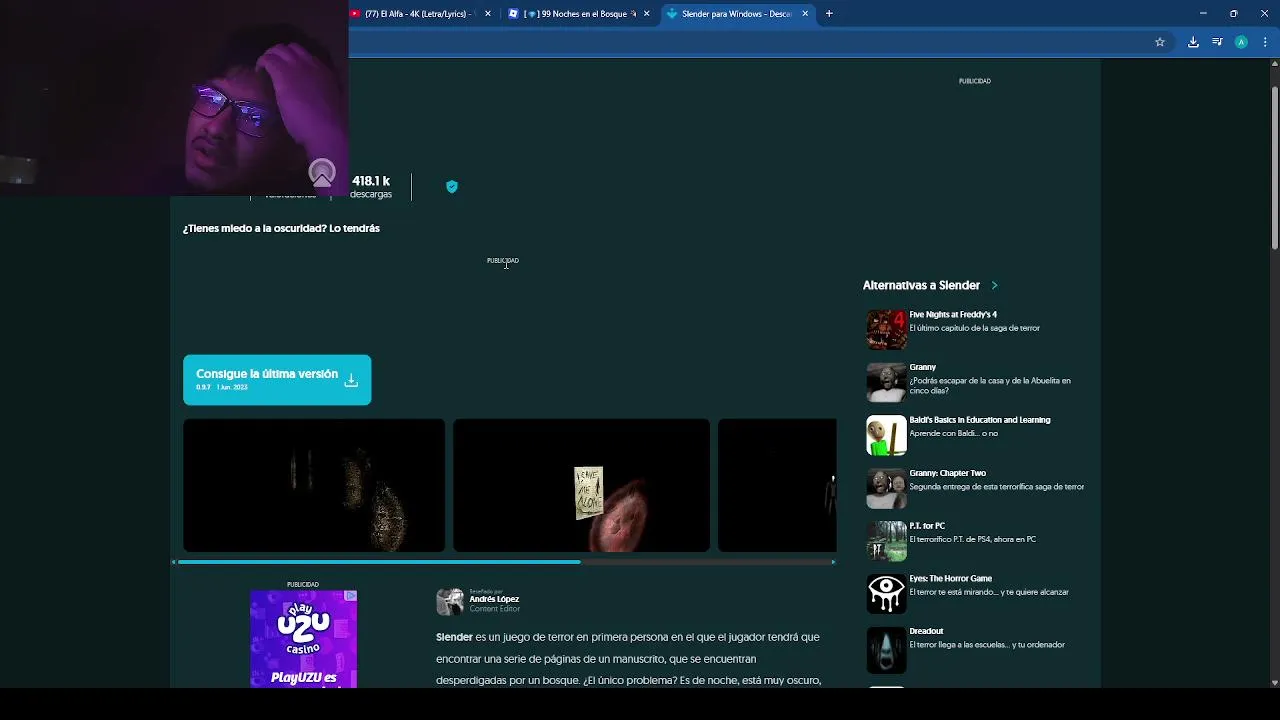Click the blue security shield badge
1280x720 pixels.
[x=452, y=187]
